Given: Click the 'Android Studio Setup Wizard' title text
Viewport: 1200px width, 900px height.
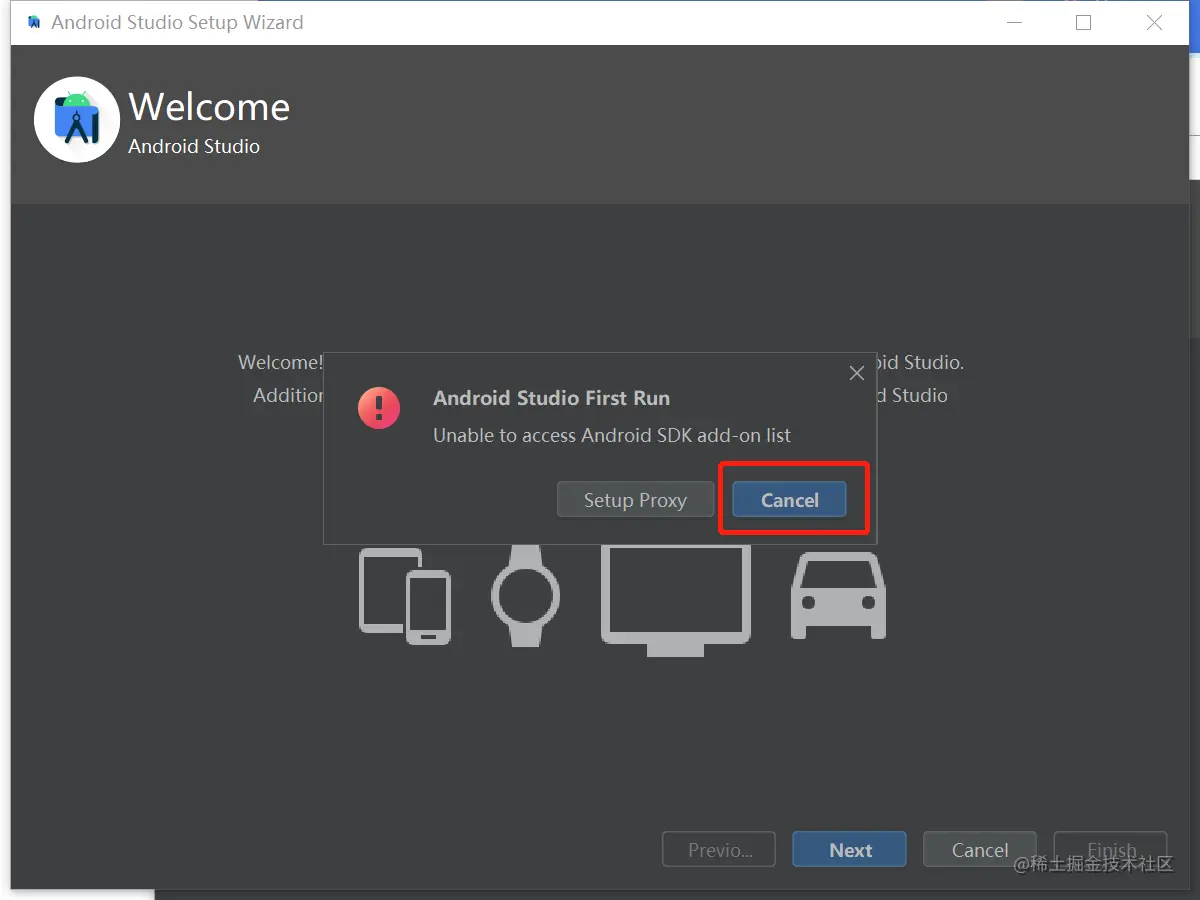Looking at the screenshot, I should tap(177, 22).
